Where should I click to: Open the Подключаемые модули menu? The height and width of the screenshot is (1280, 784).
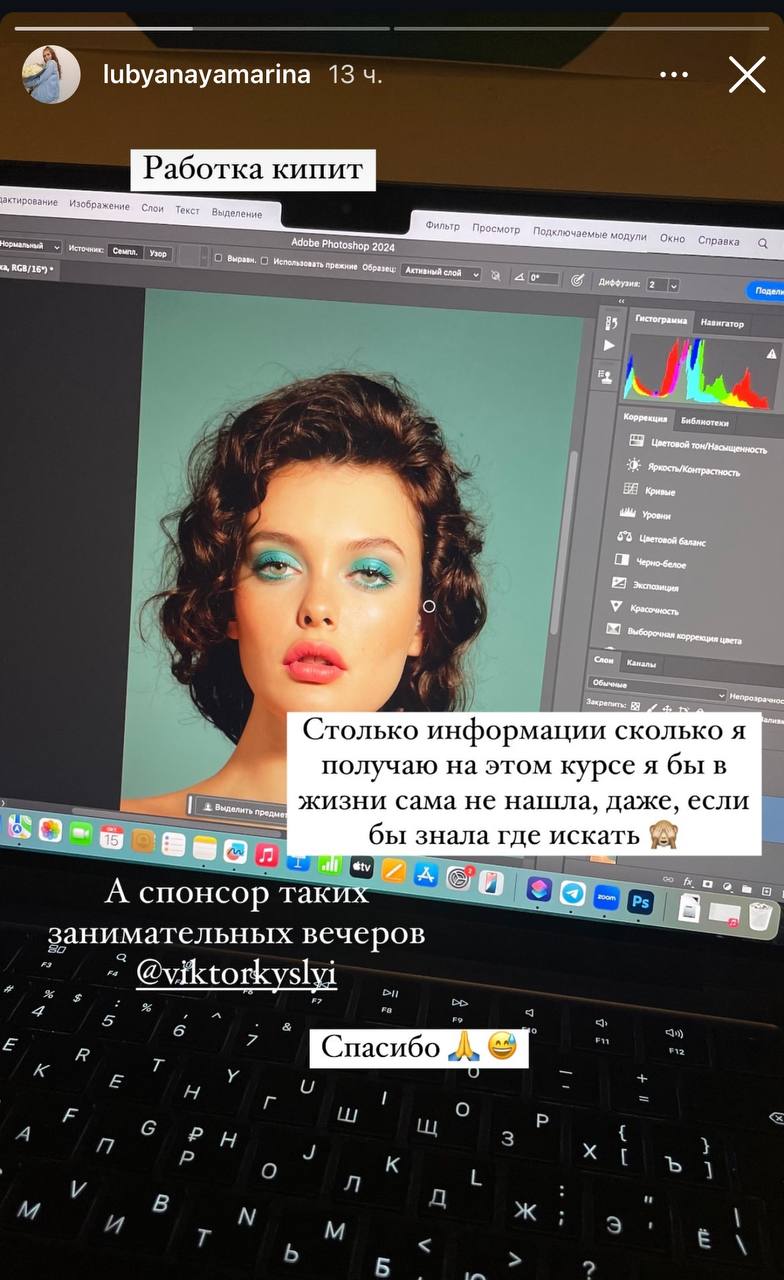590,234
